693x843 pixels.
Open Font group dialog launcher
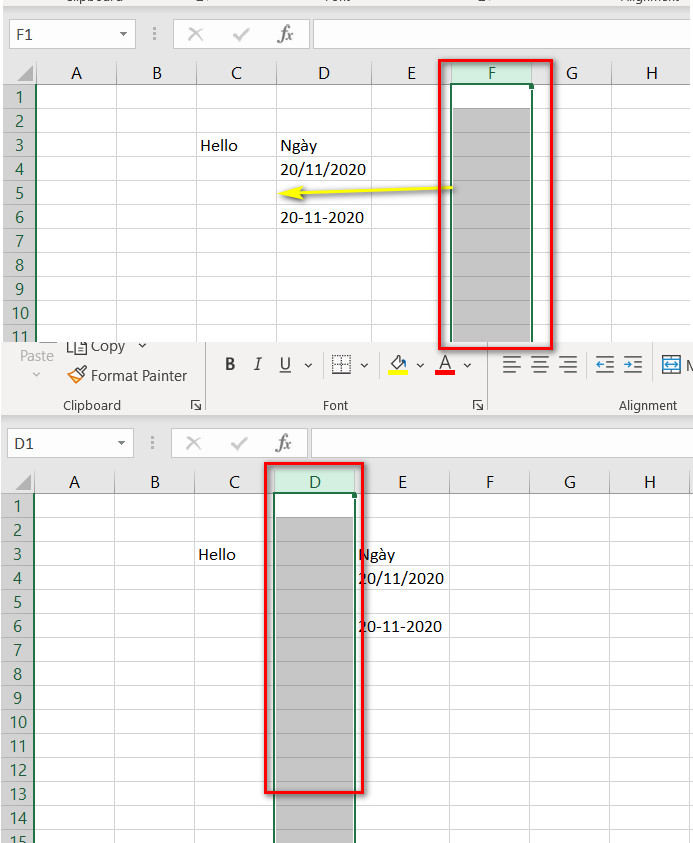point(477,405)
